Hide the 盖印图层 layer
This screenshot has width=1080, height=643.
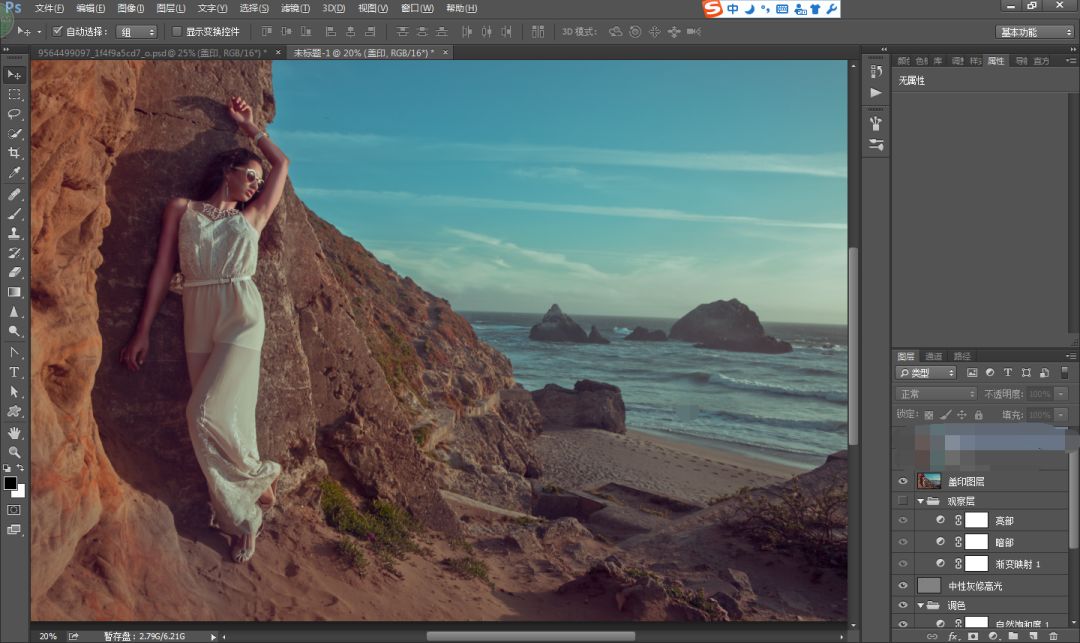tap(903, 481)
